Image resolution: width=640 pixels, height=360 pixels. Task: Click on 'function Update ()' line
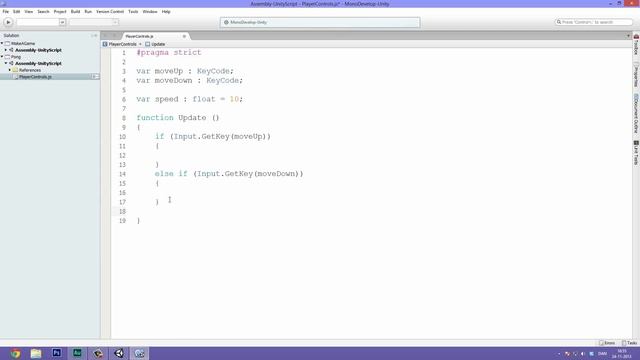178,118
